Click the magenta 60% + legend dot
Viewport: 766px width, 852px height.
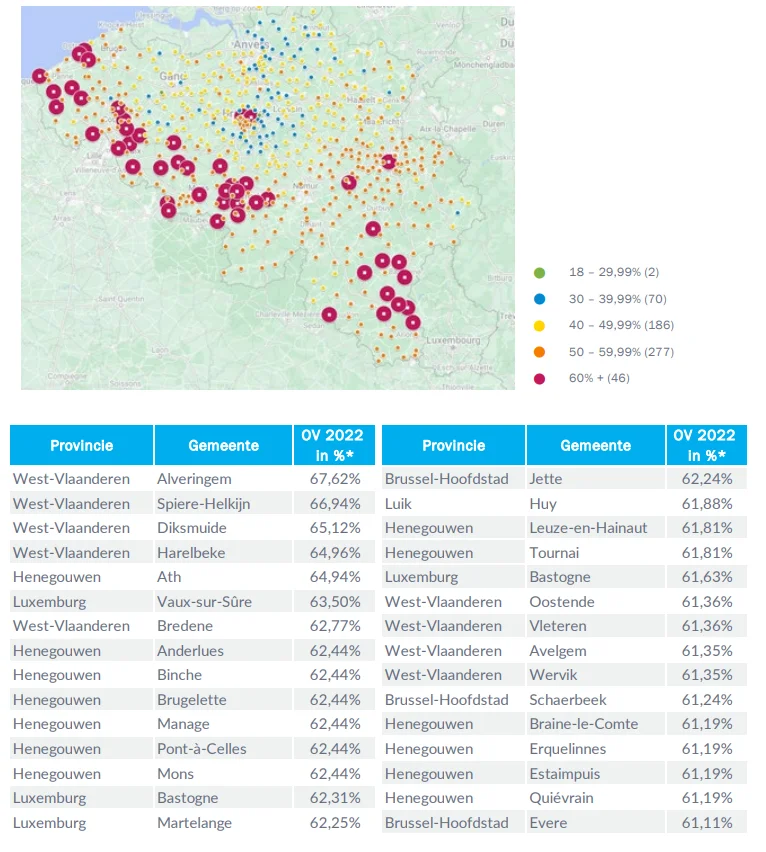tap(540, 378)
